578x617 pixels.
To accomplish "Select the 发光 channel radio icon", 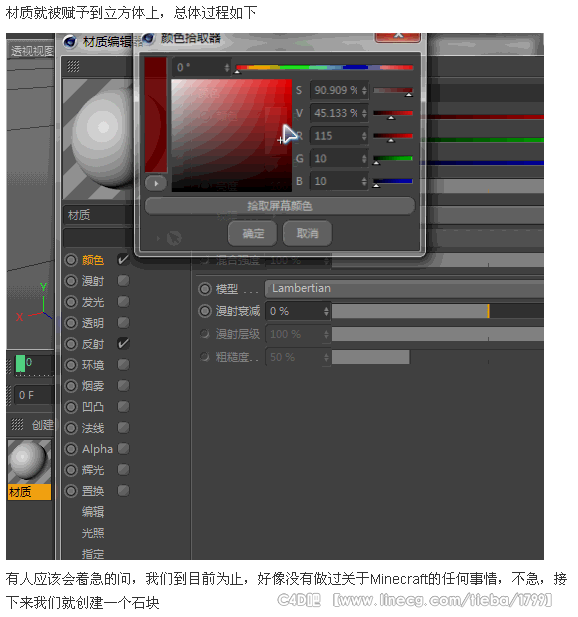I will [x=71, y=302].
